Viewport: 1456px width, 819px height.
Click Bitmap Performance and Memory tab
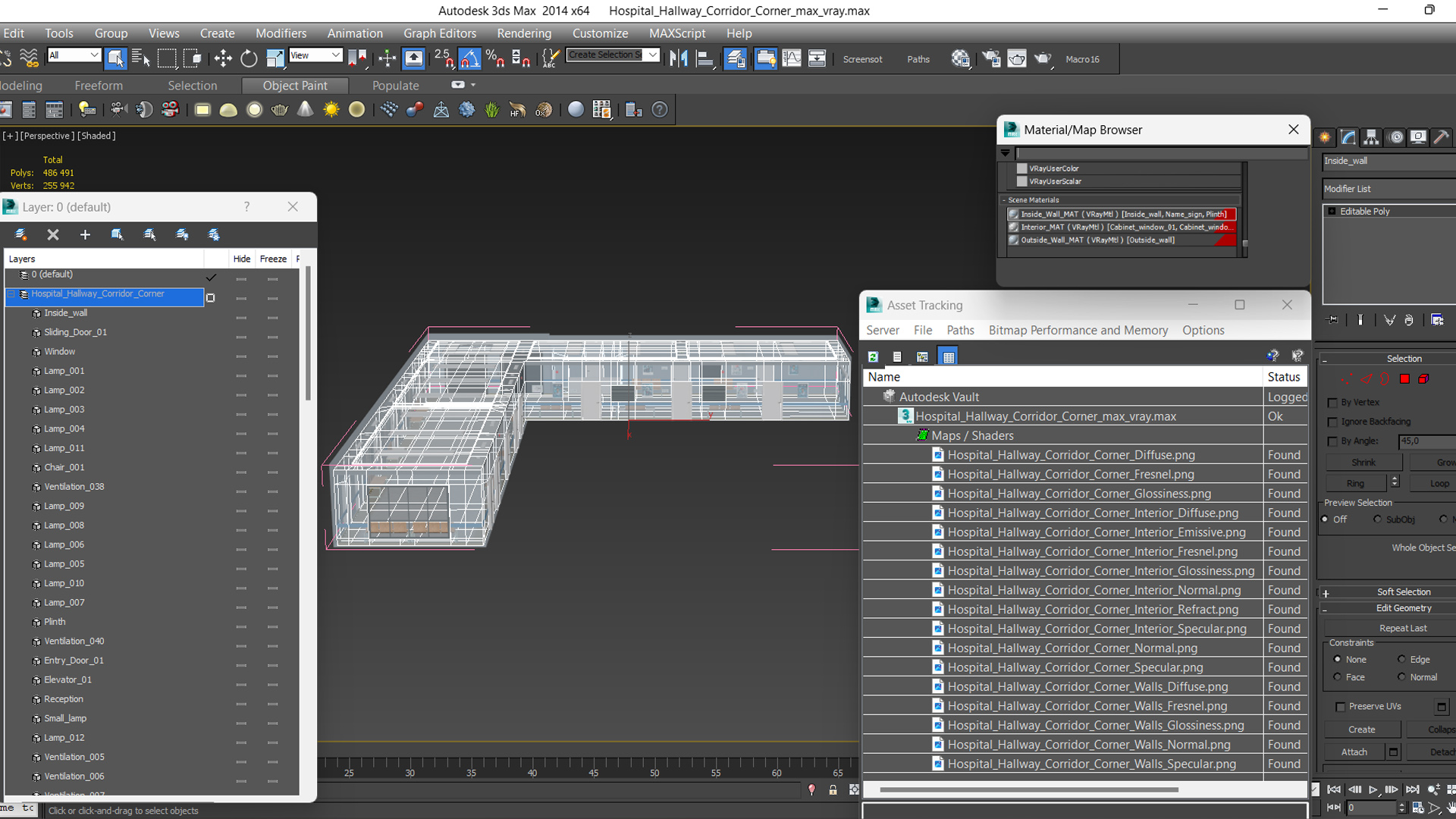coord(1078,330)
